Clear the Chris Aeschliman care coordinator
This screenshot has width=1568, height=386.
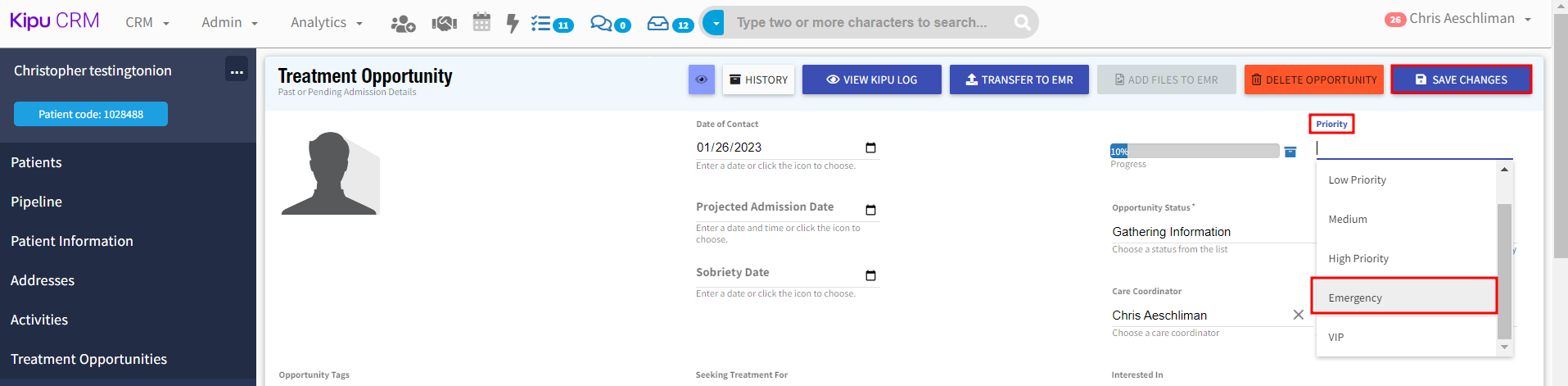1298,315
